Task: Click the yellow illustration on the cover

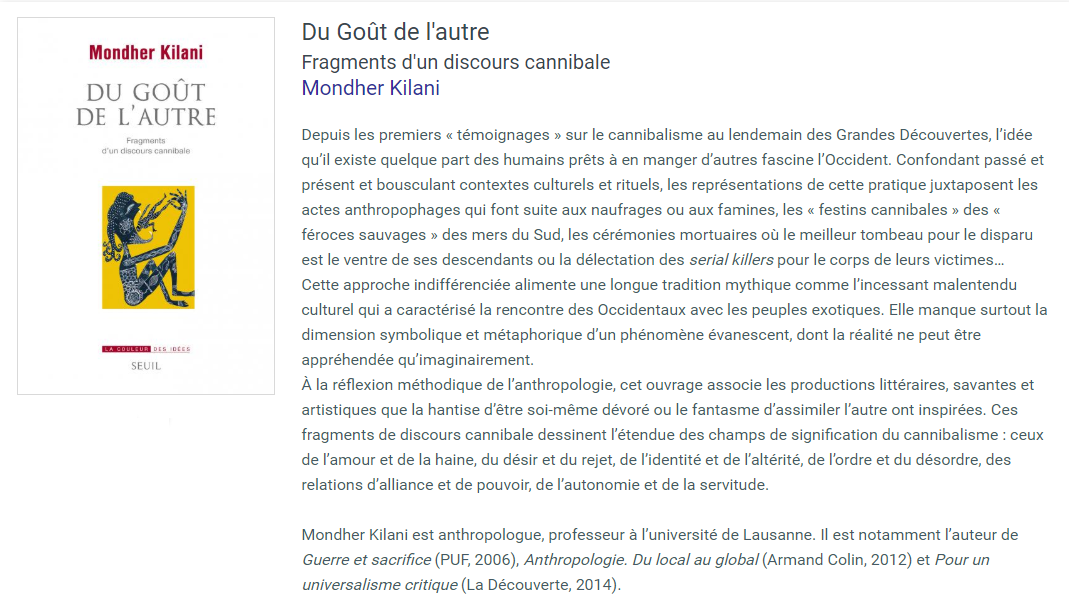Action: [148, 247]
